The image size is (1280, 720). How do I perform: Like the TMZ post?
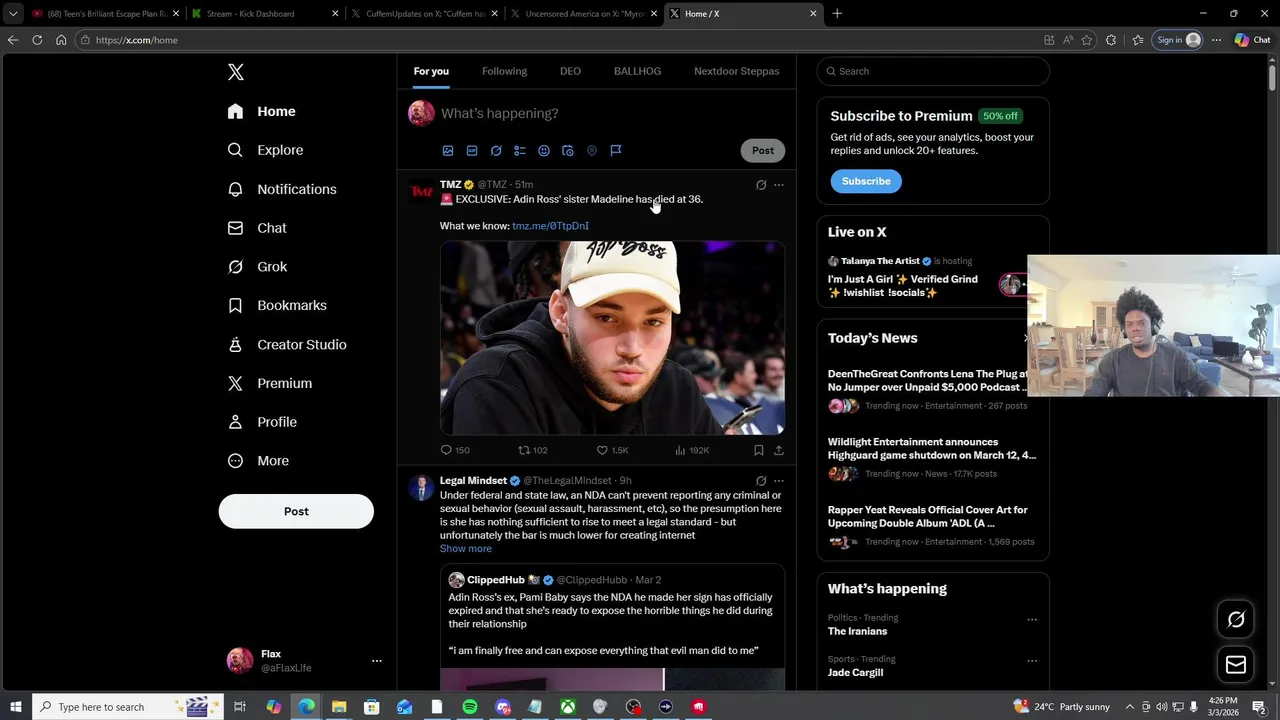(612, 450)
